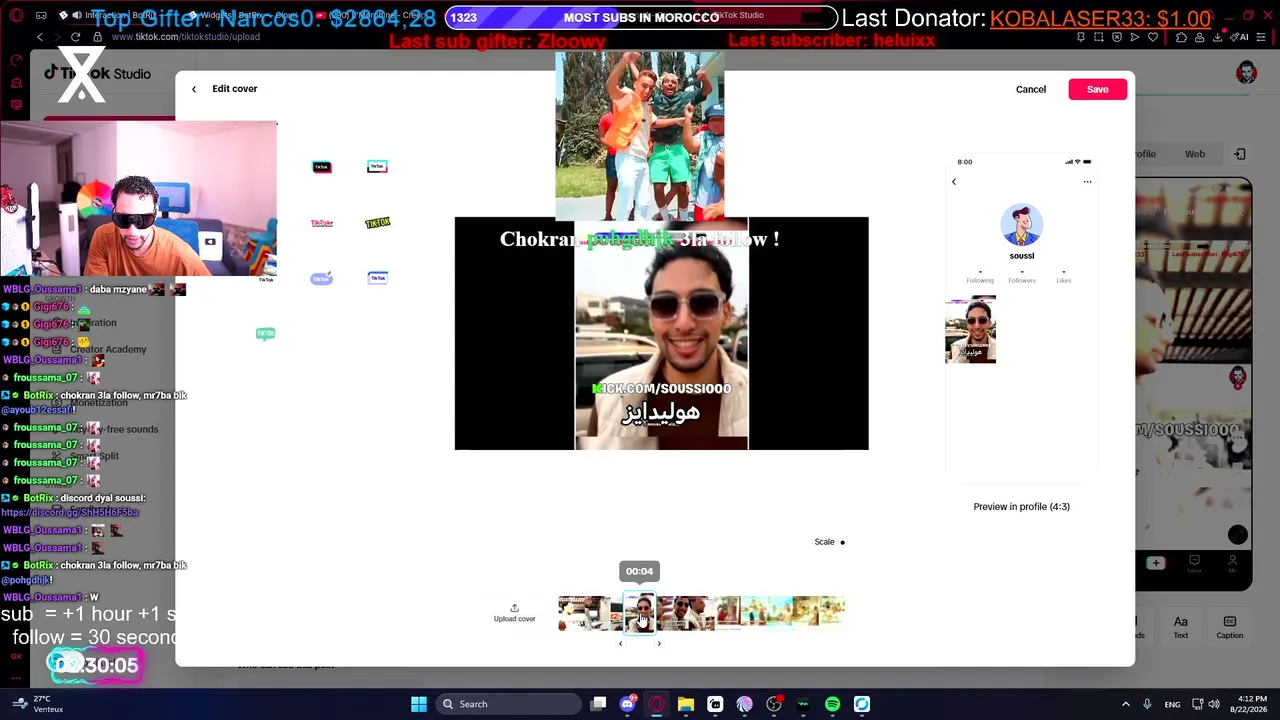Click the cover preview image in the editor
The image size is (1280, 720).
coord(661,334)
